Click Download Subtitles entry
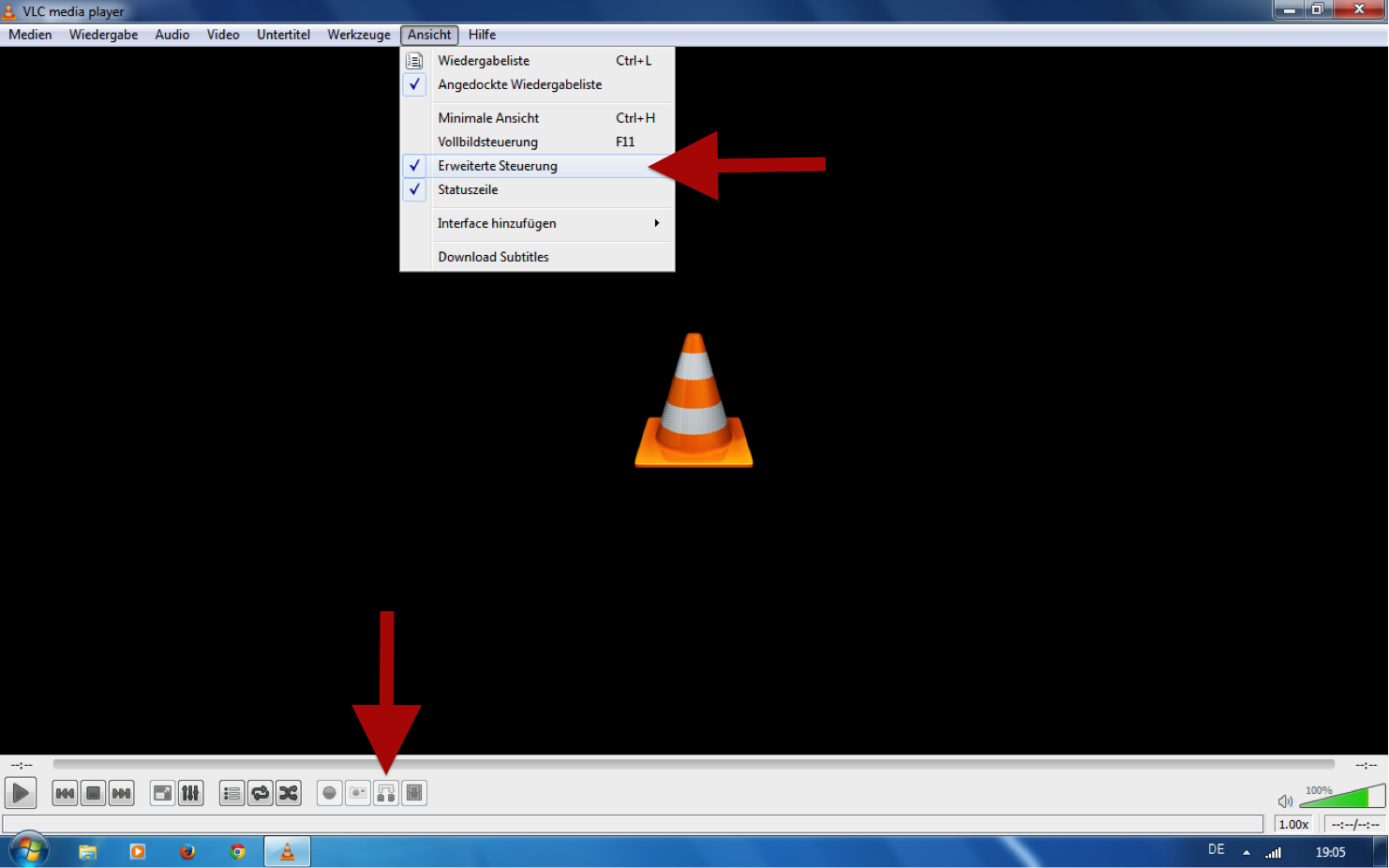1389x868 pixels. point(537,257)
